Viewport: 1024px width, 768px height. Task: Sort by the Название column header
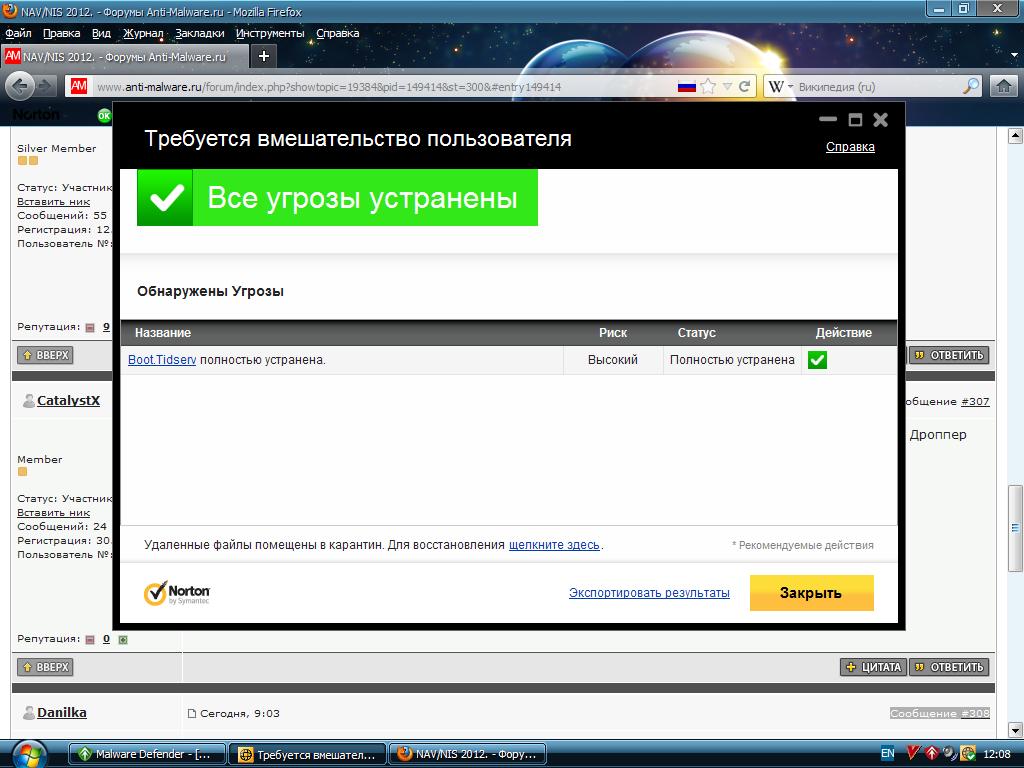(x=163, y=332)
